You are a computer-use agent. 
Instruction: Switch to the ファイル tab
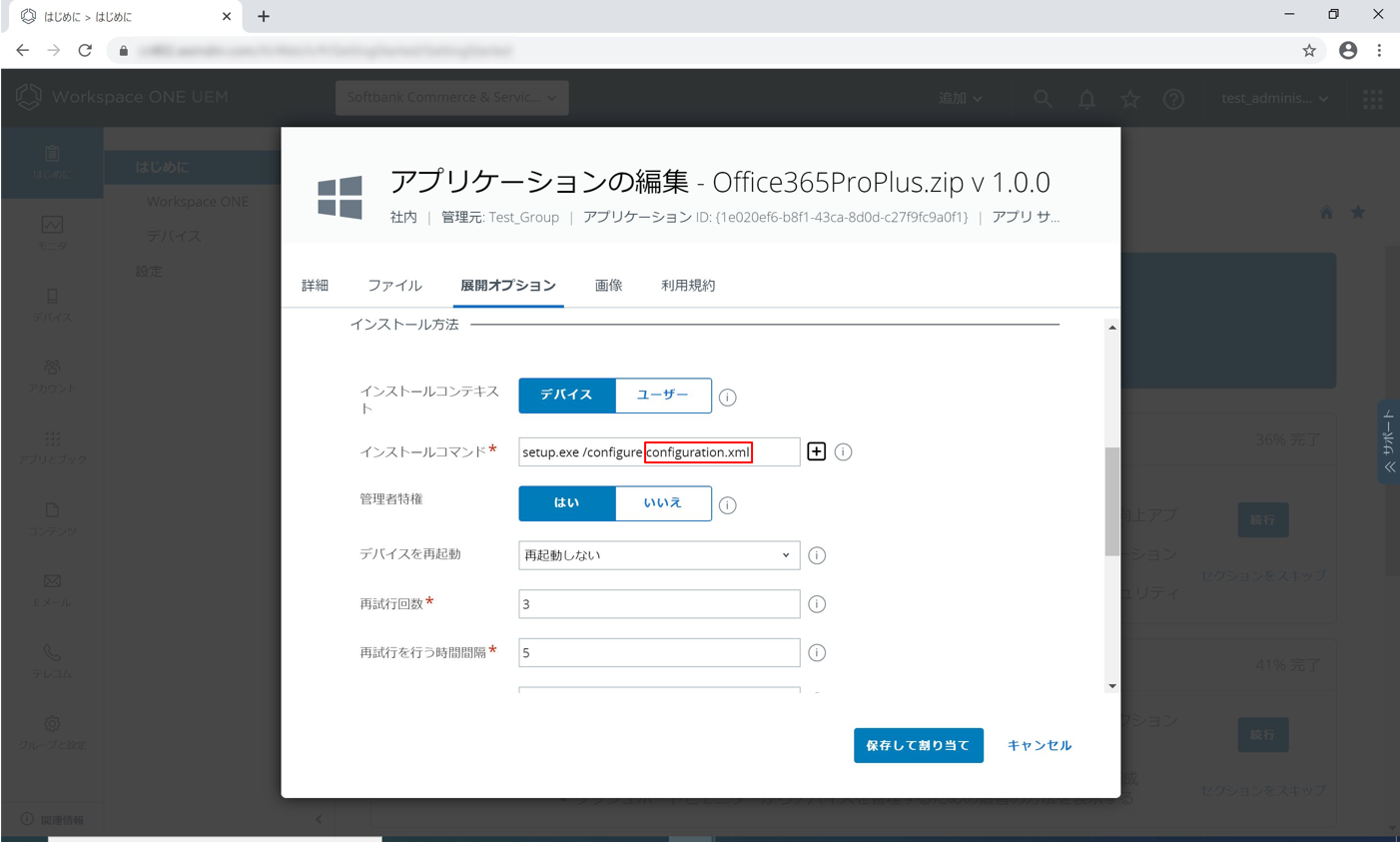click(394, 286)
